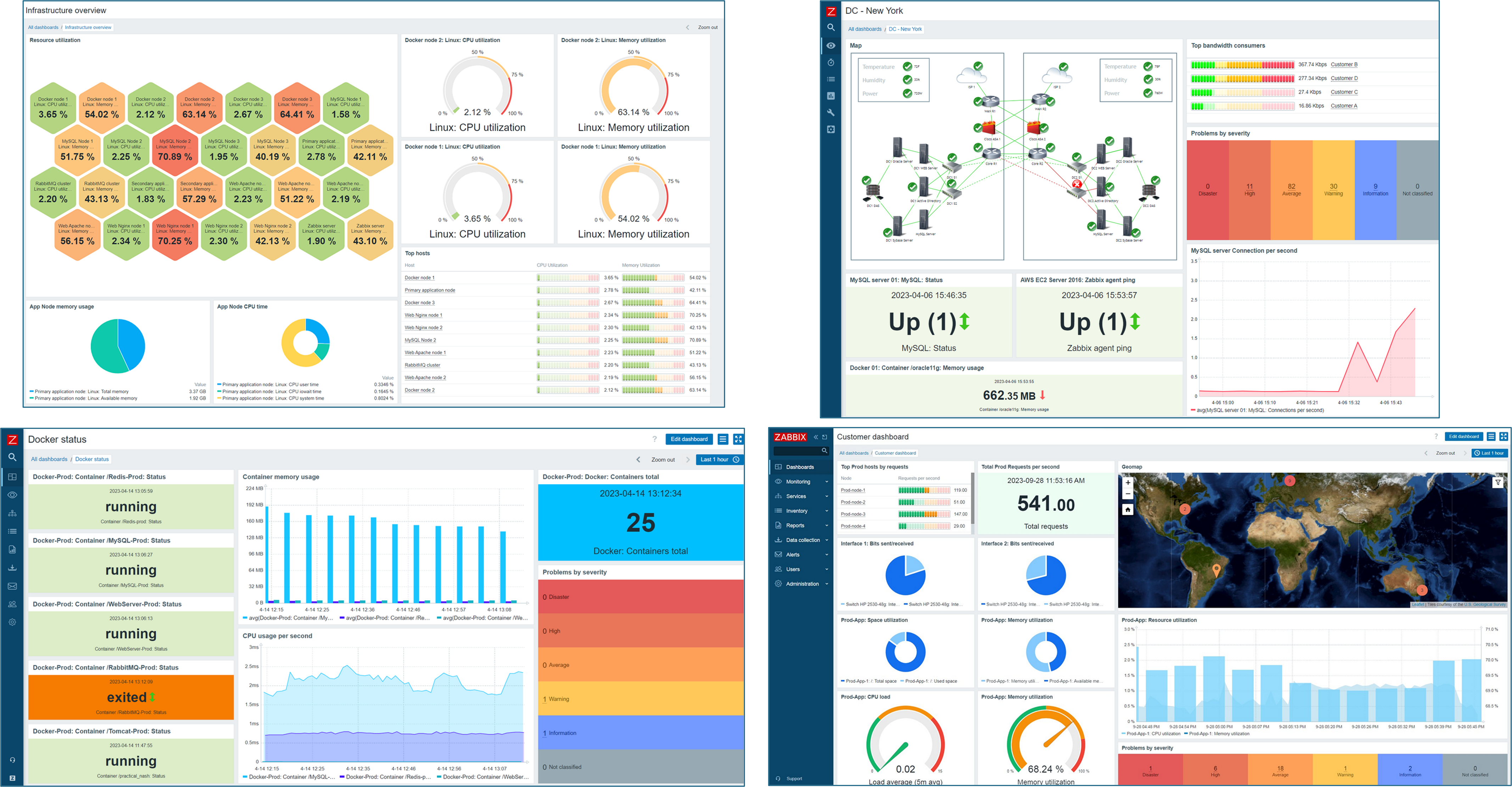Open the Prod-node-3 host link
This screenshot has width=1512, height=787.
[853, 514]
